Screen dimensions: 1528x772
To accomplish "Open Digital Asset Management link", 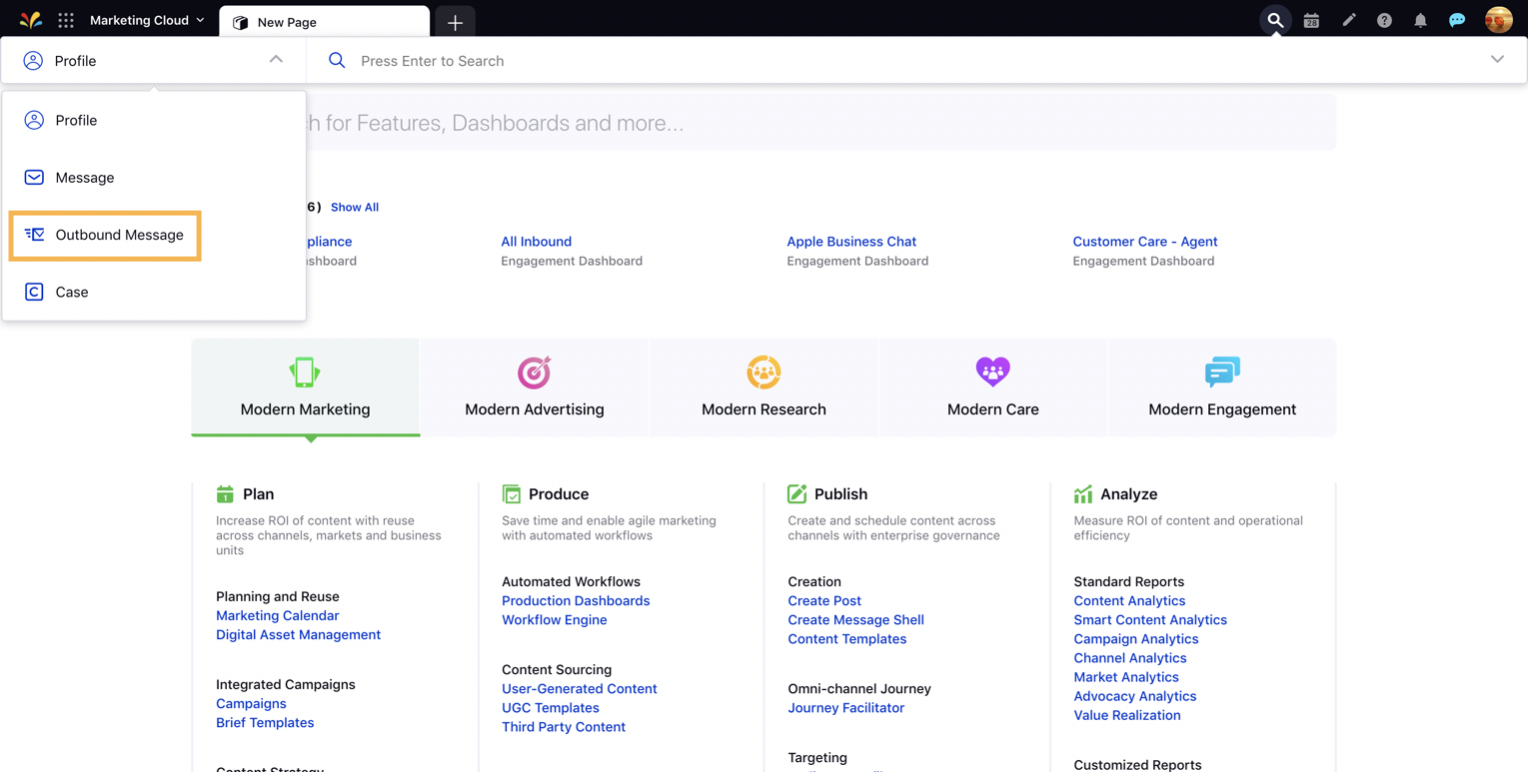I will [x=298, y=635].
